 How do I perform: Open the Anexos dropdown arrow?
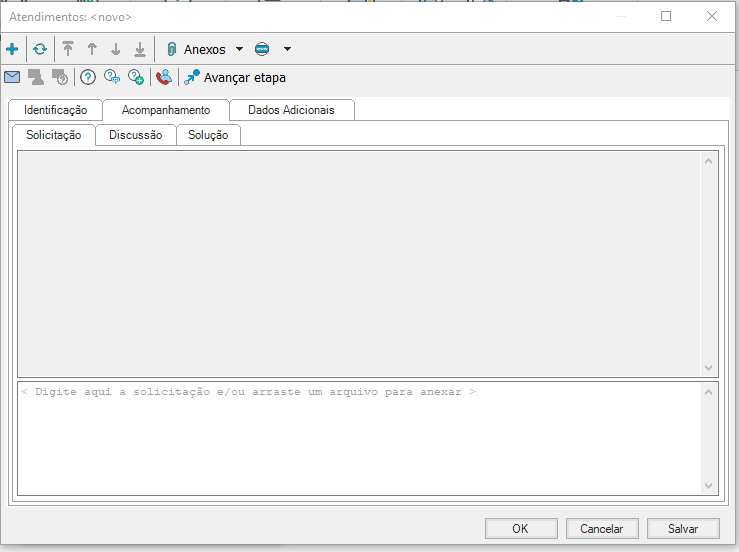tap(239, 49)
